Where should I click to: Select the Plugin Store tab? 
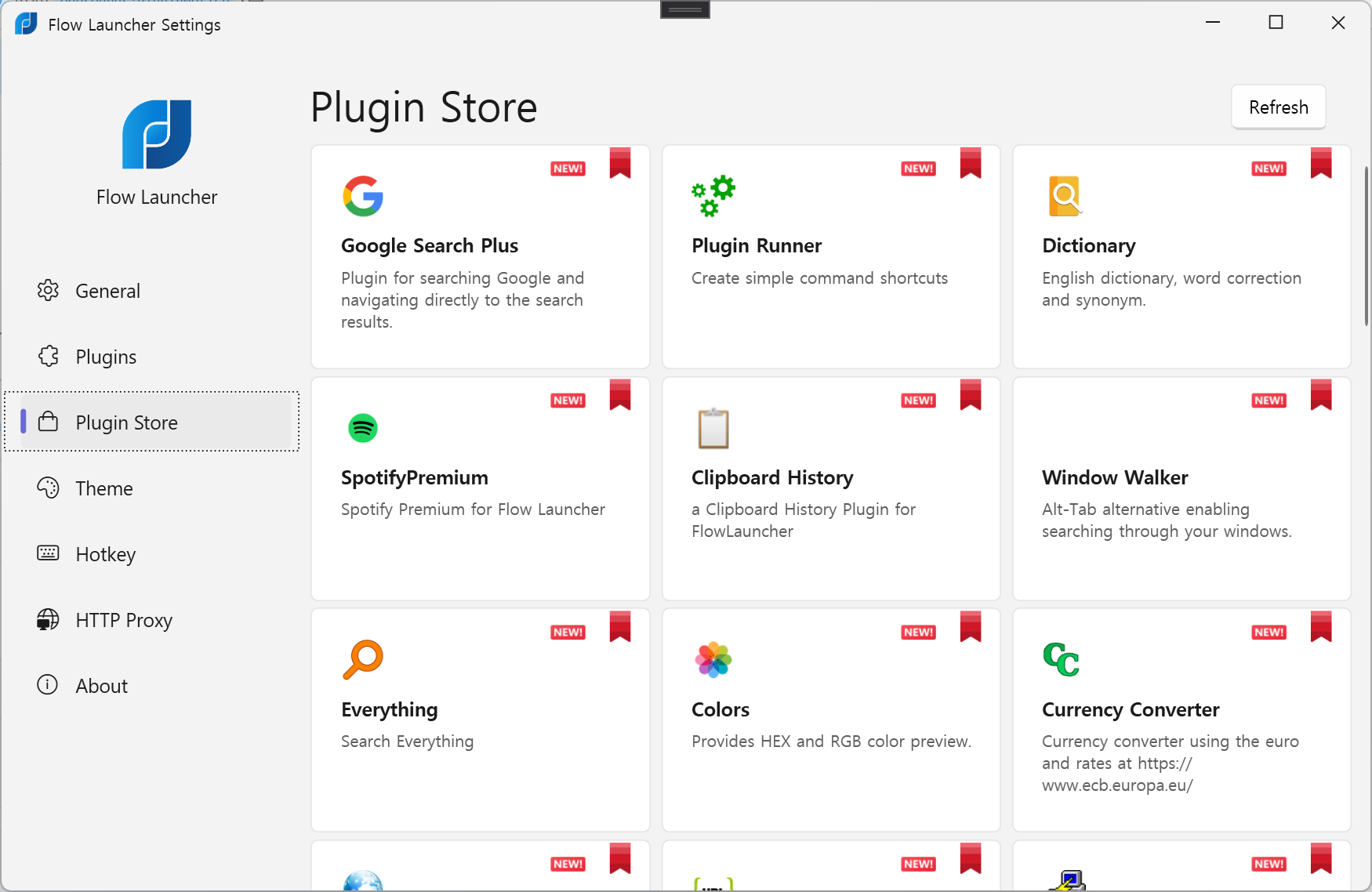coord(156,422)
